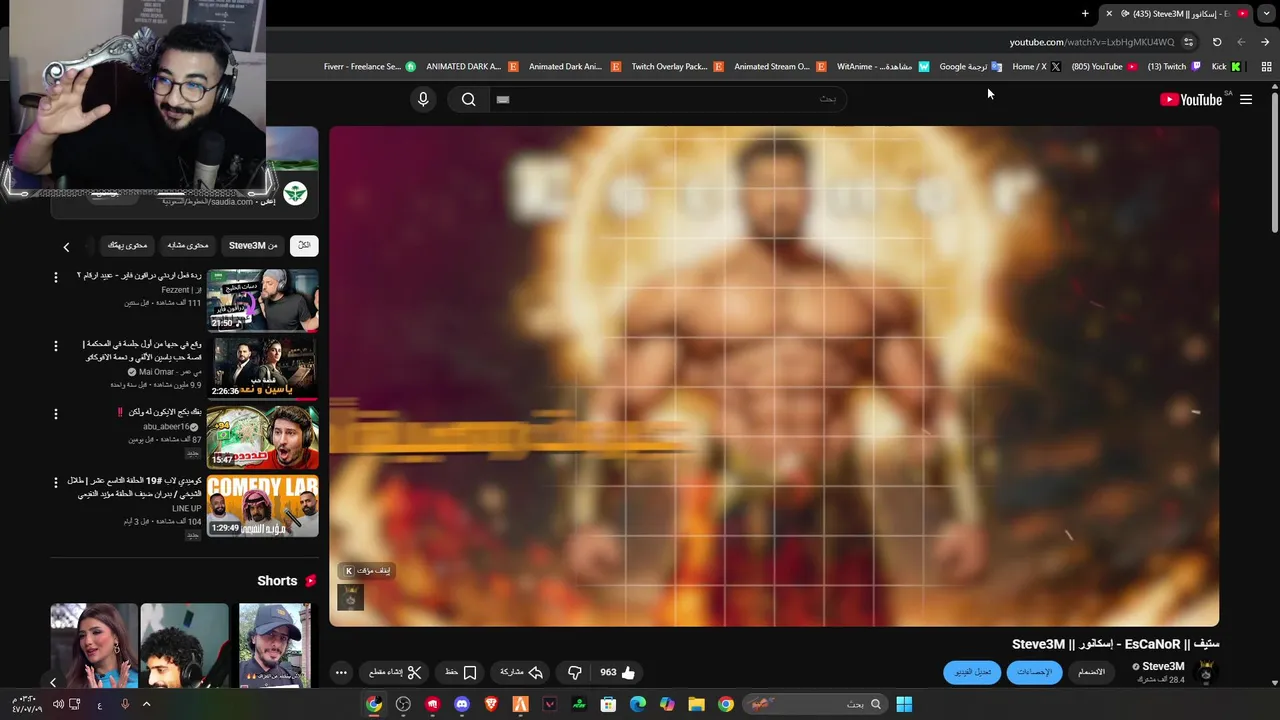Open the Windows Start button
Viewport: 1280px width, 720px height.
(x=904, y=704)
